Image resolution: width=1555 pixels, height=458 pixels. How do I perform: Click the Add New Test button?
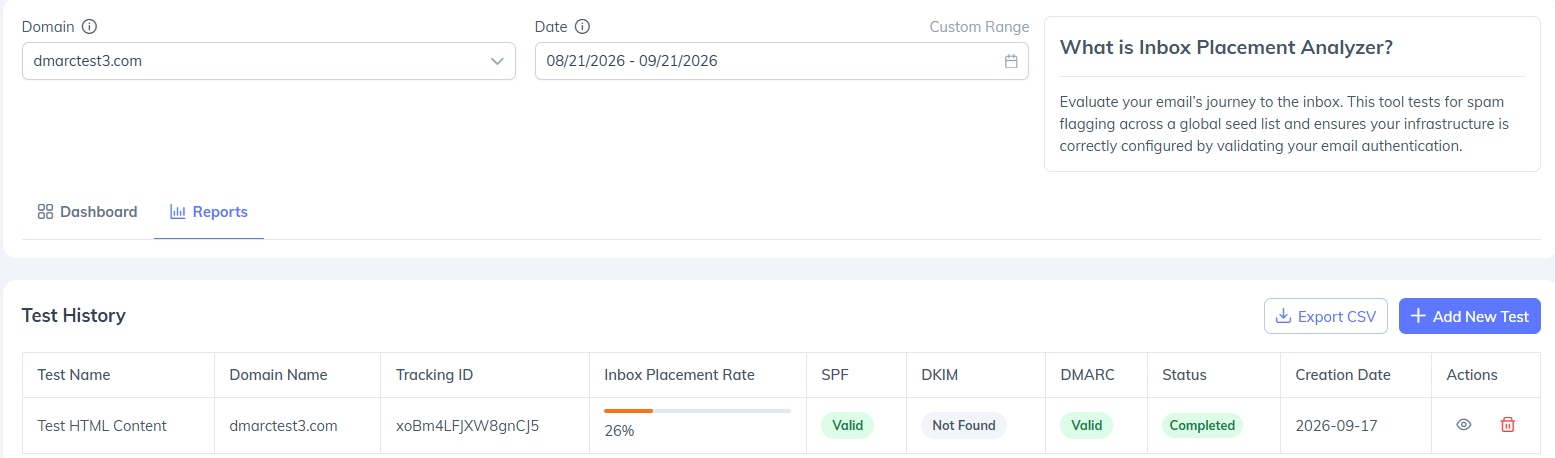[x=1470, y=316]
